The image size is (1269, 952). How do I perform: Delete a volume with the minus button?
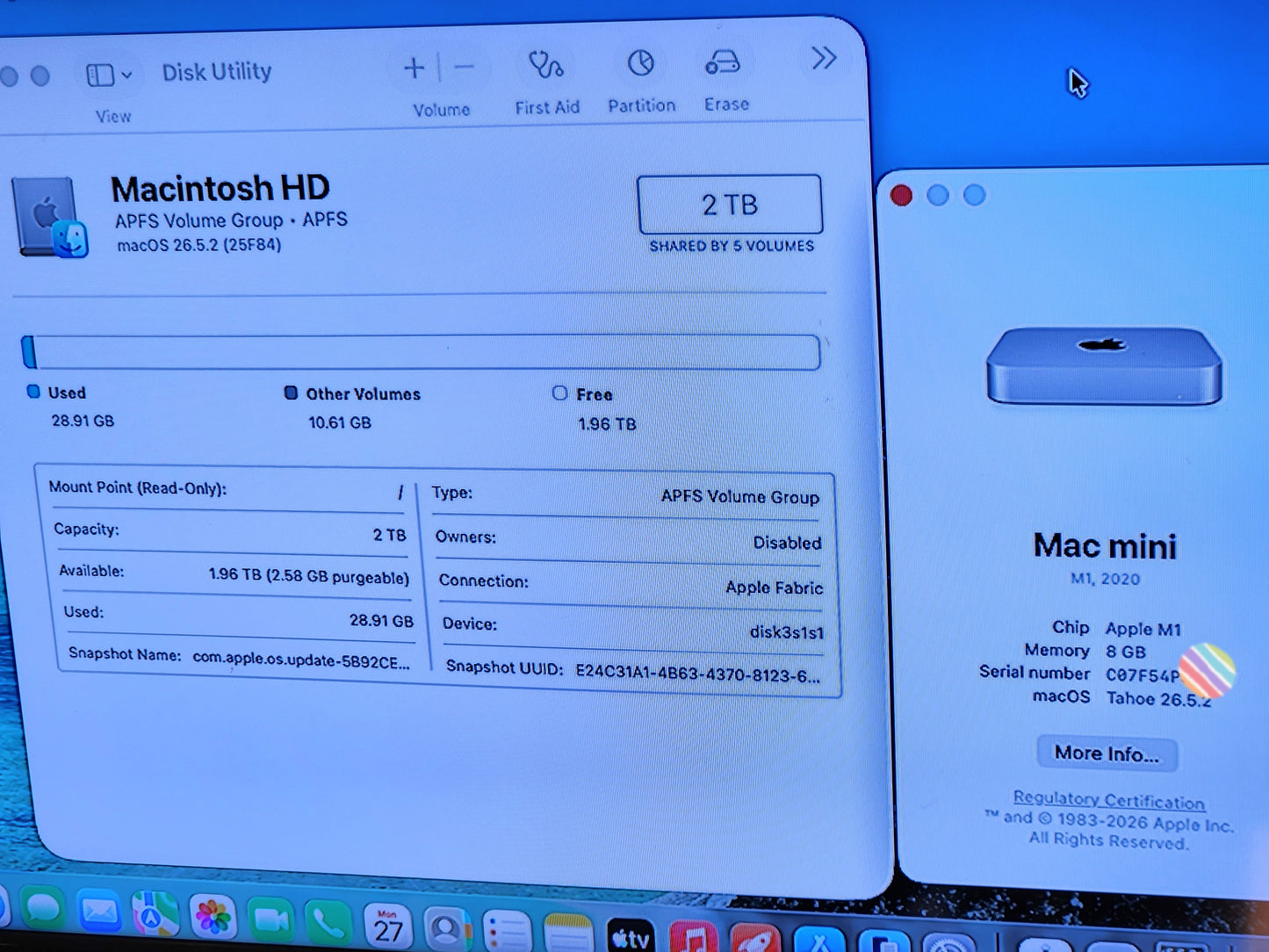(465, 68)
